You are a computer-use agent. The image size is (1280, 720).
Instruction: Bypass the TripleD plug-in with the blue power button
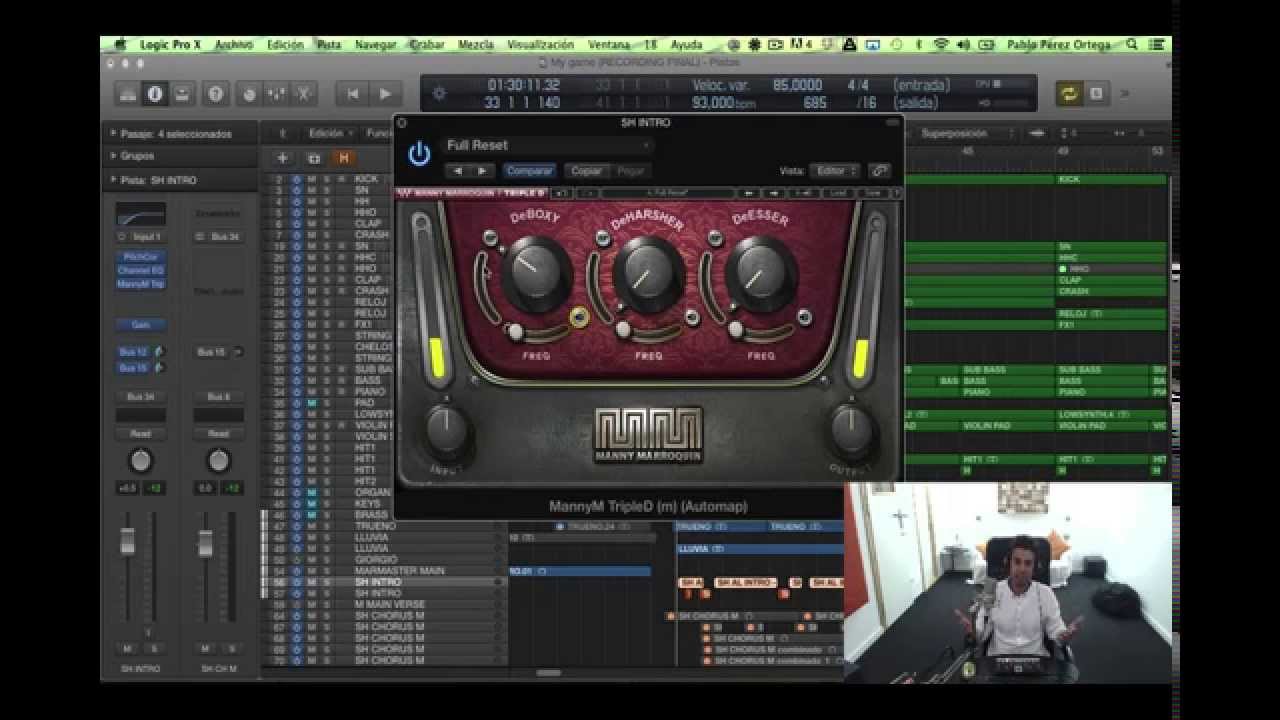click(x=419, y=153)
